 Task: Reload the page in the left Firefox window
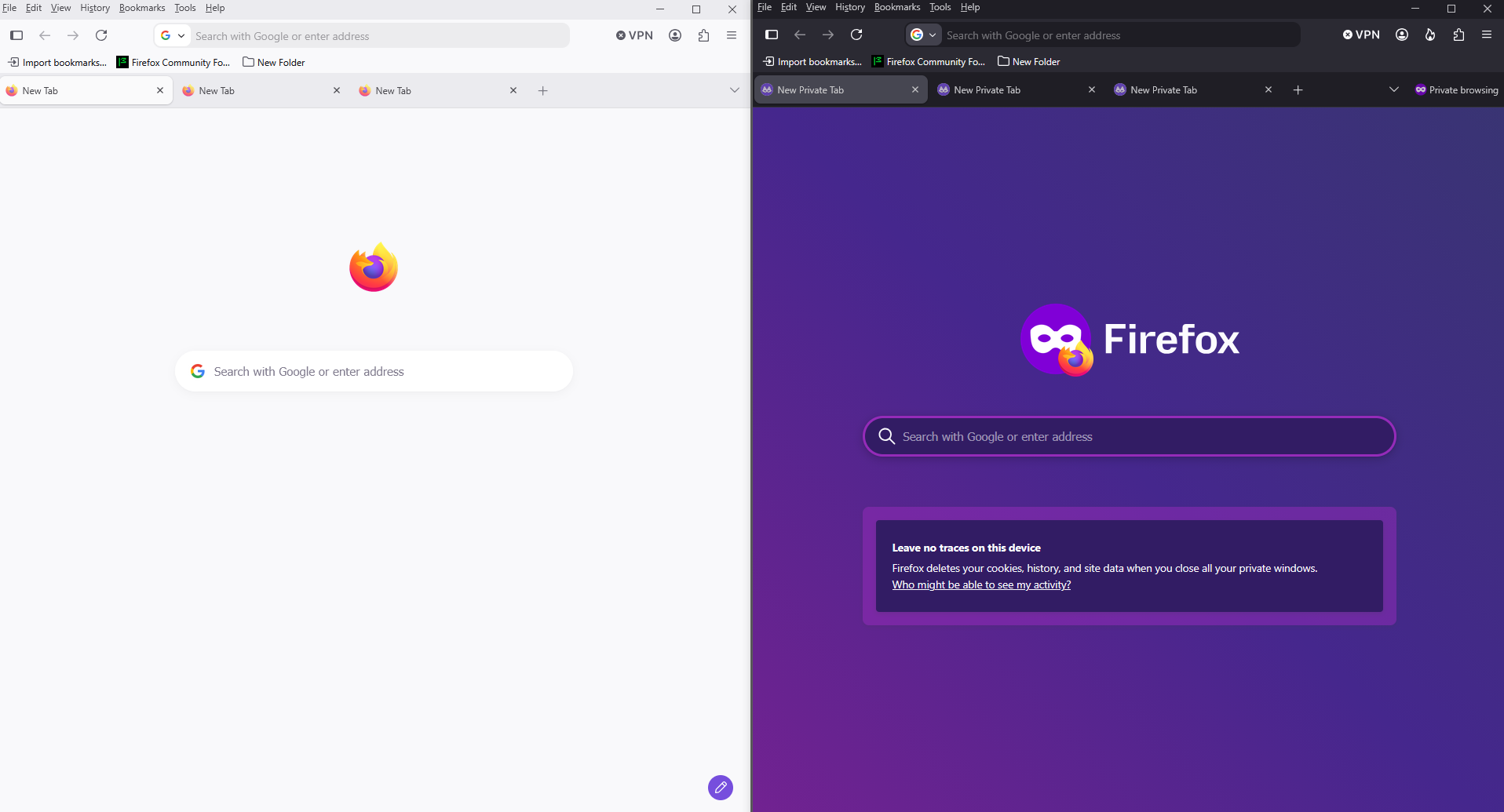tap(101, 35)
